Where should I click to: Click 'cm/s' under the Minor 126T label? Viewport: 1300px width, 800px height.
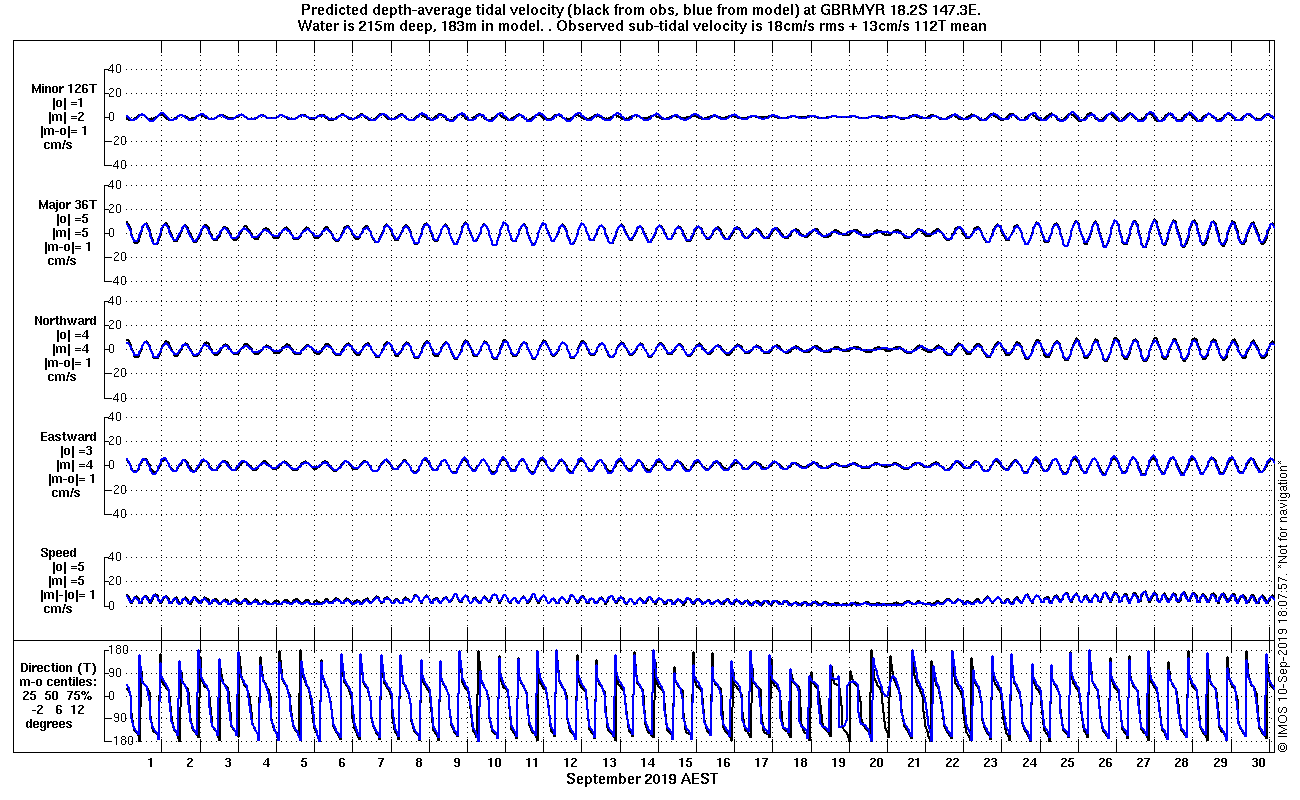coord(56,144)
